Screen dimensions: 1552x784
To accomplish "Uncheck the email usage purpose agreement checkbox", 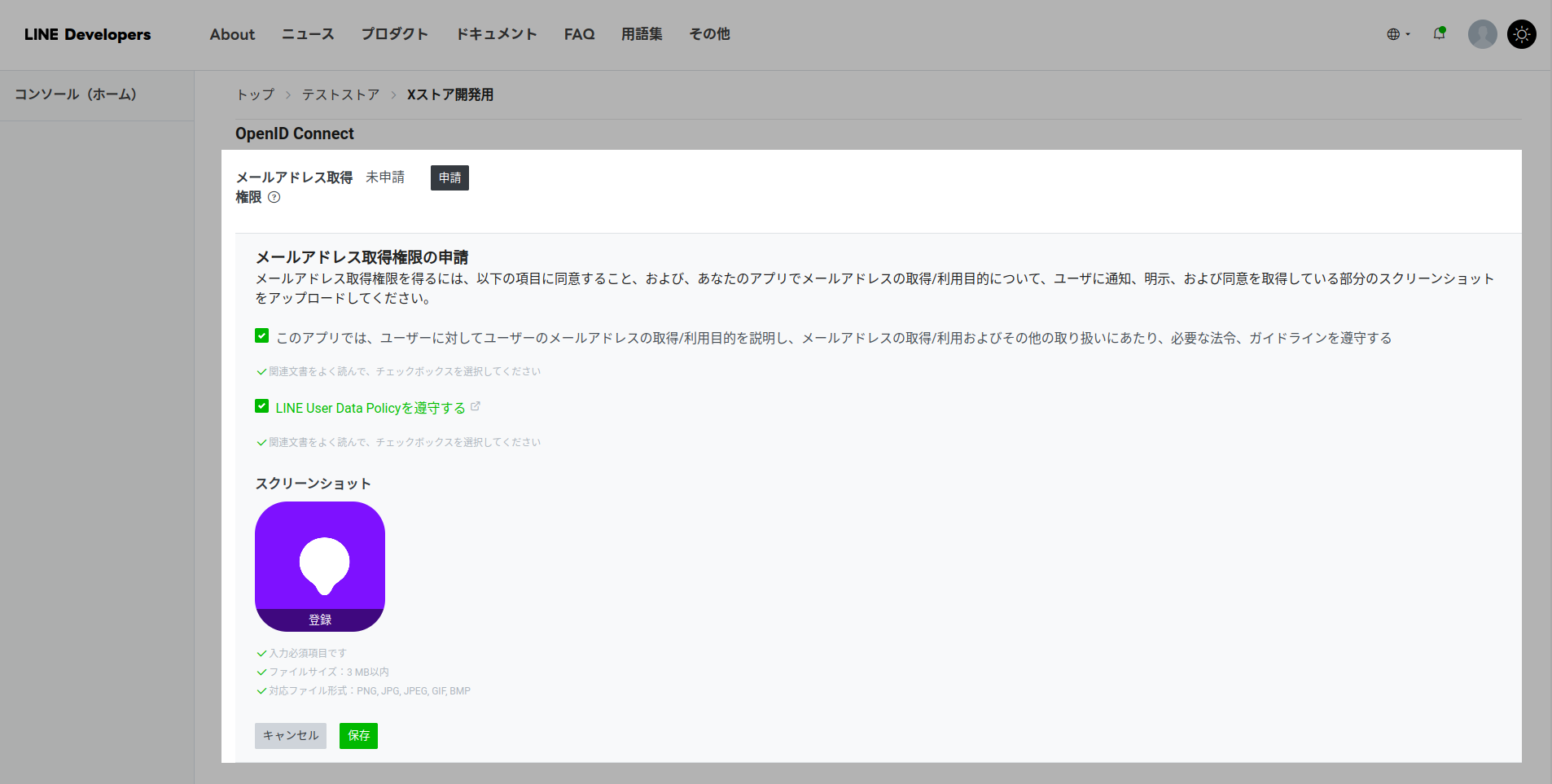I will click(x=261, y=335).
